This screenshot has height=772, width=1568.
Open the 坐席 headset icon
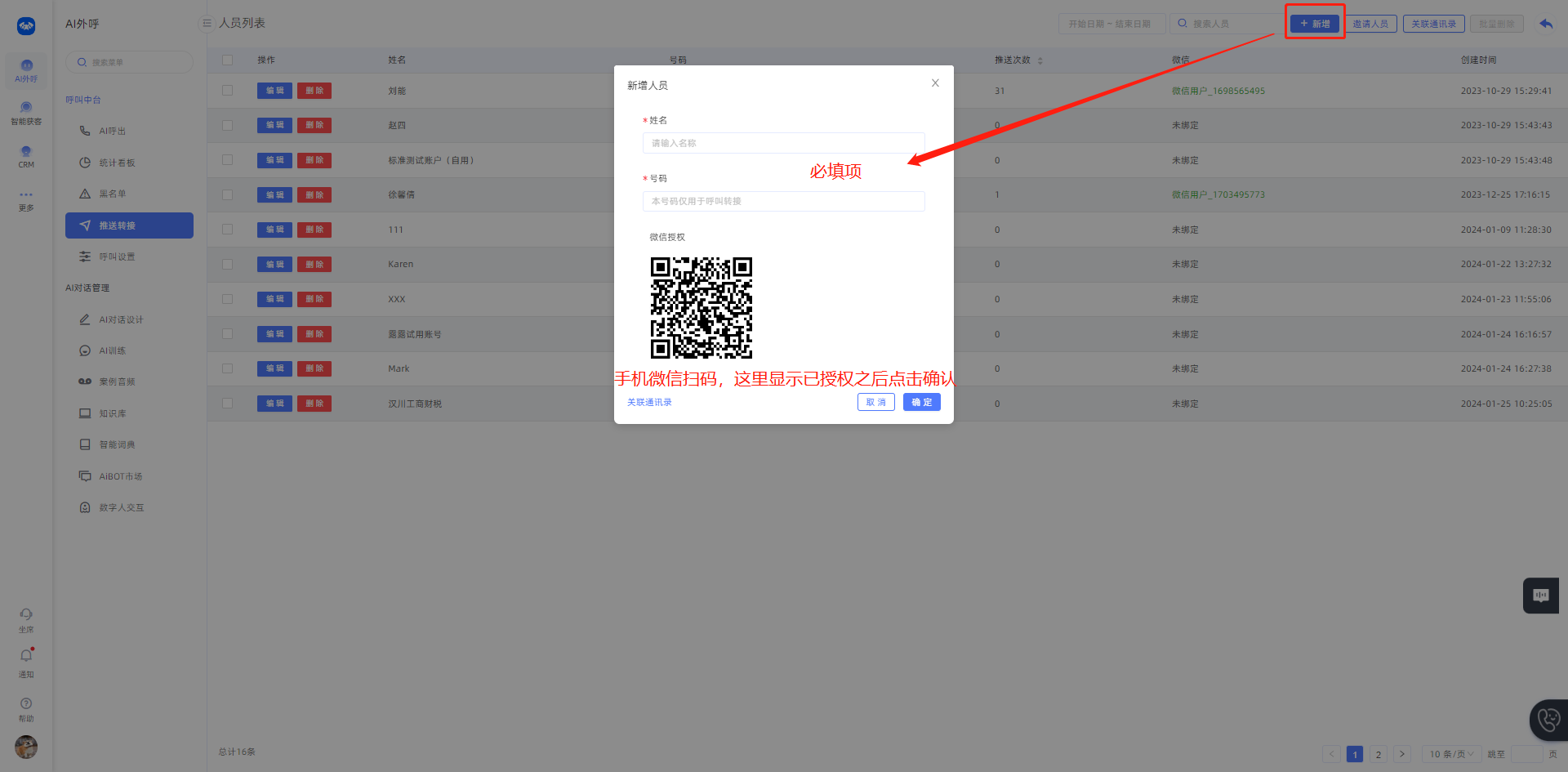(26, 620)
